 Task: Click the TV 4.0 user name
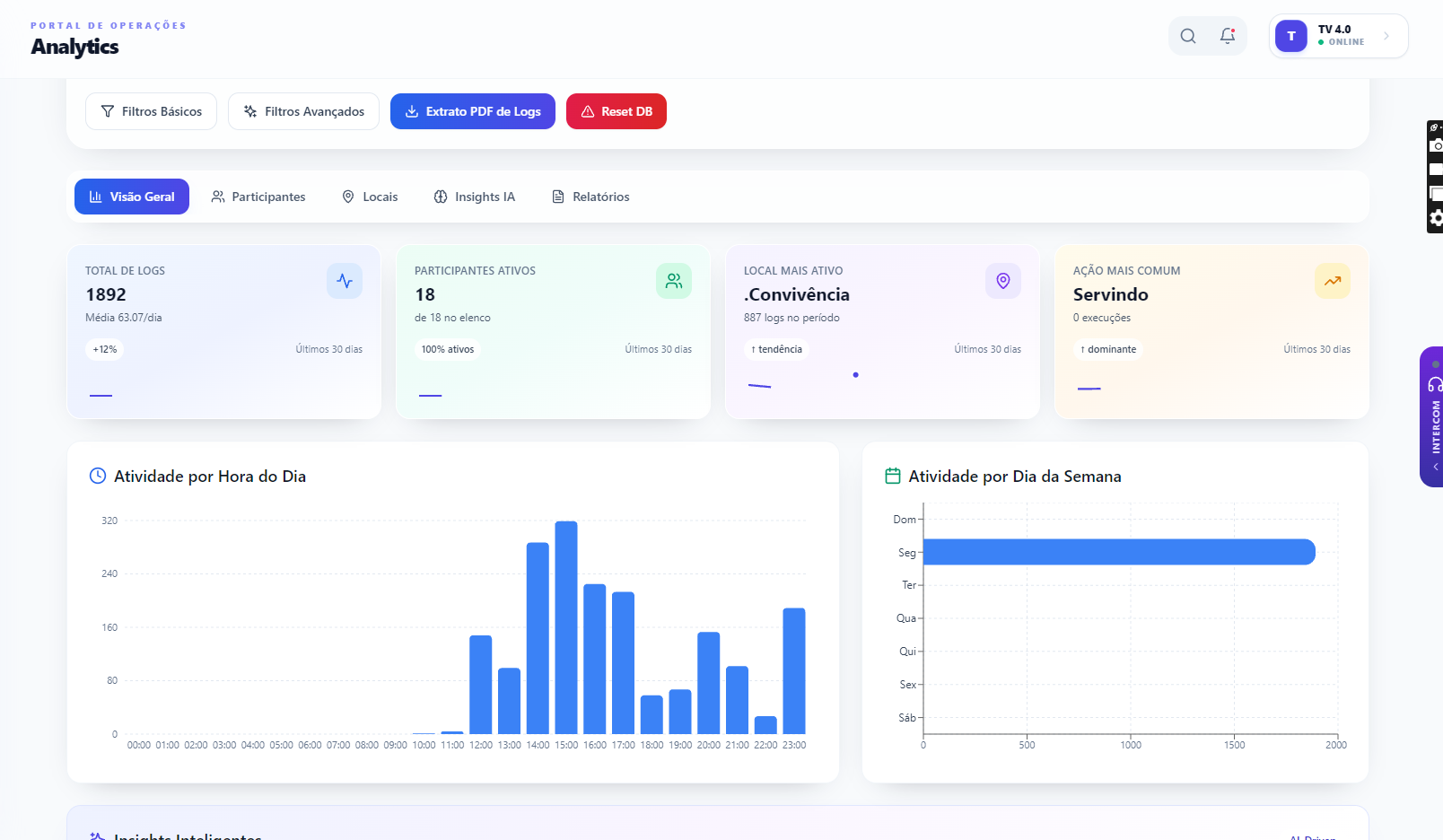[x=1334, y=30]
